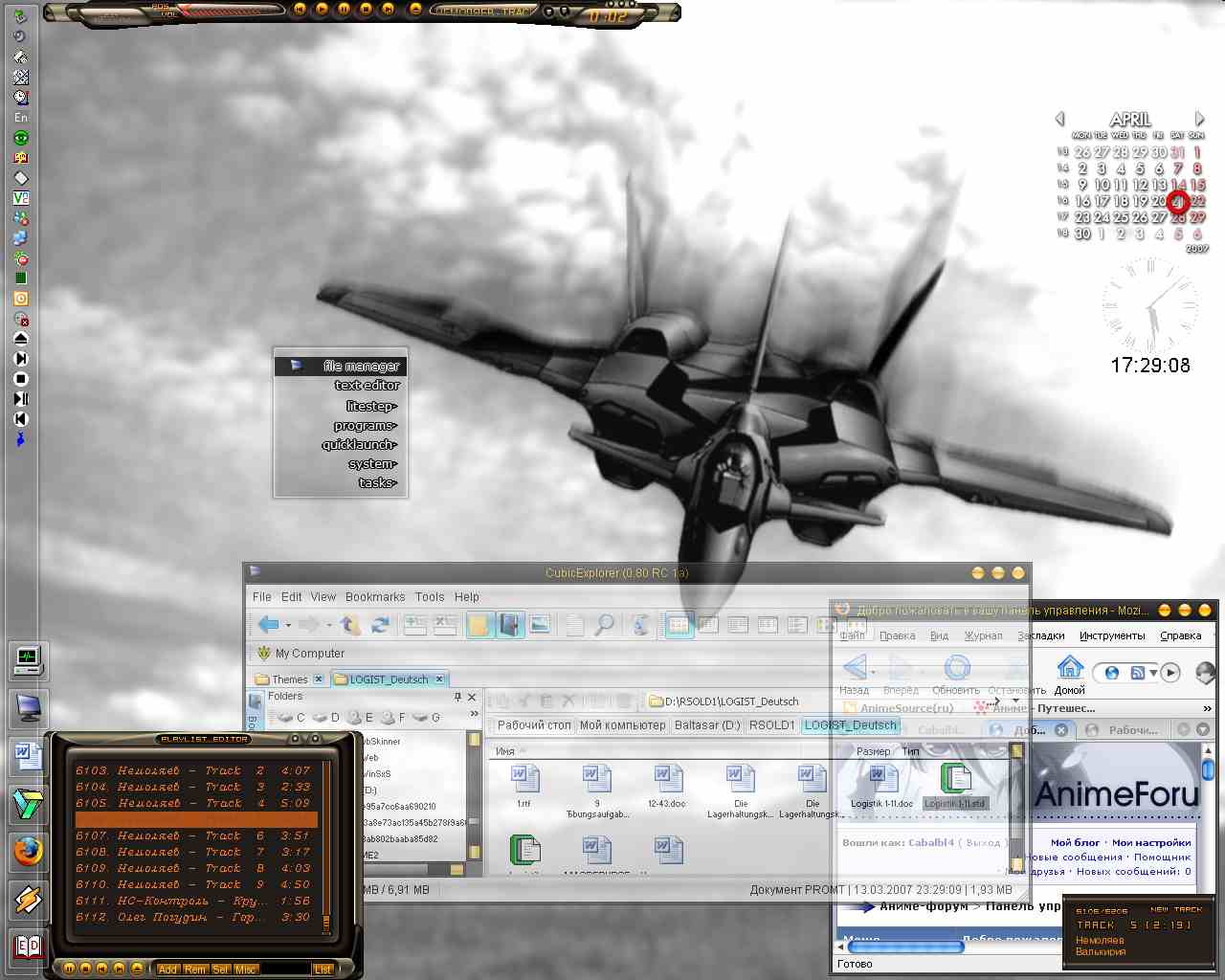
Task: Click the Имя column header in file list
Action: point(506,751)
